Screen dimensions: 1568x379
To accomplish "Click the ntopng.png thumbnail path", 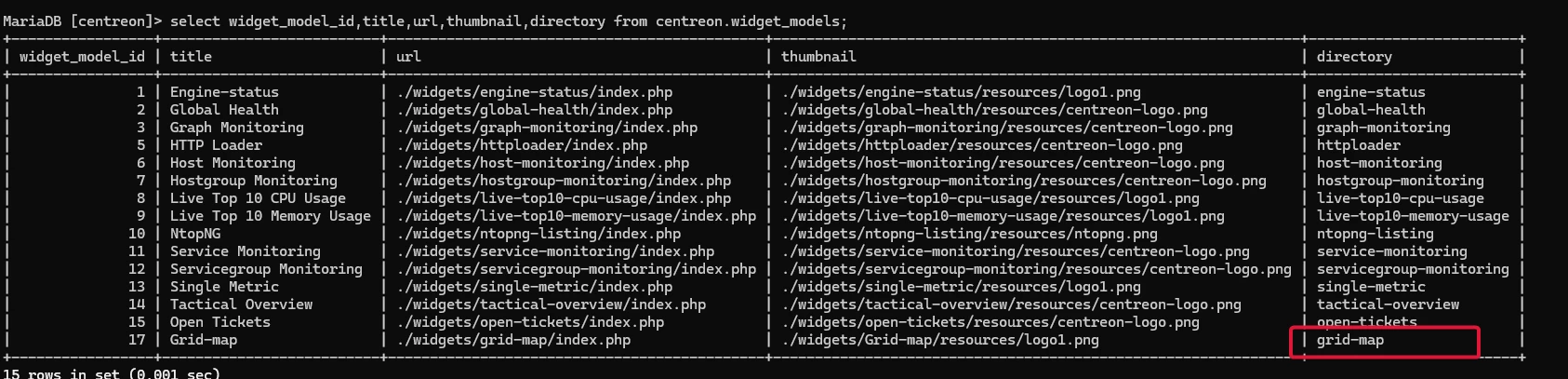I will tap(970, 234).
